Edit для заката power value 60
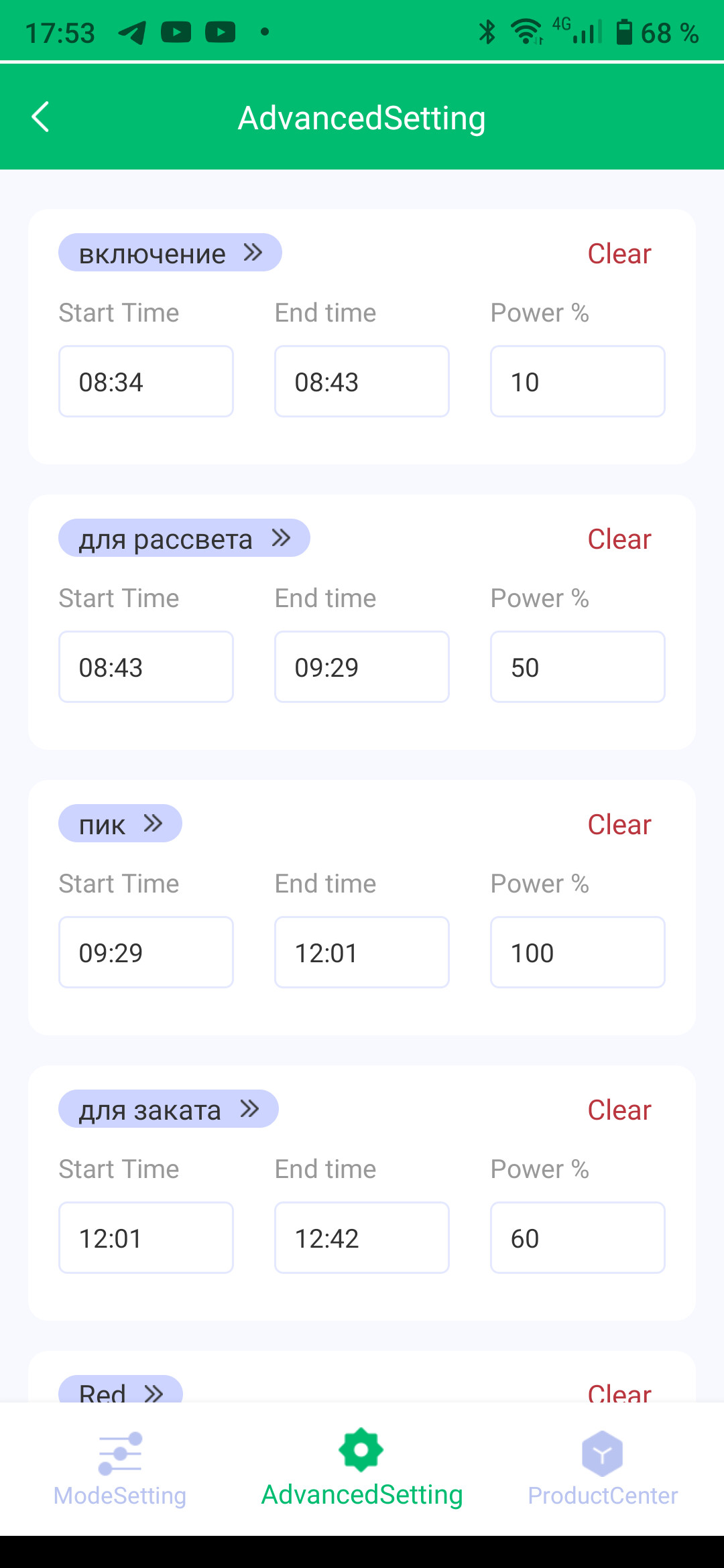Image resolution: width=724 pixels, height=1568 pixels. point(577,1238)
